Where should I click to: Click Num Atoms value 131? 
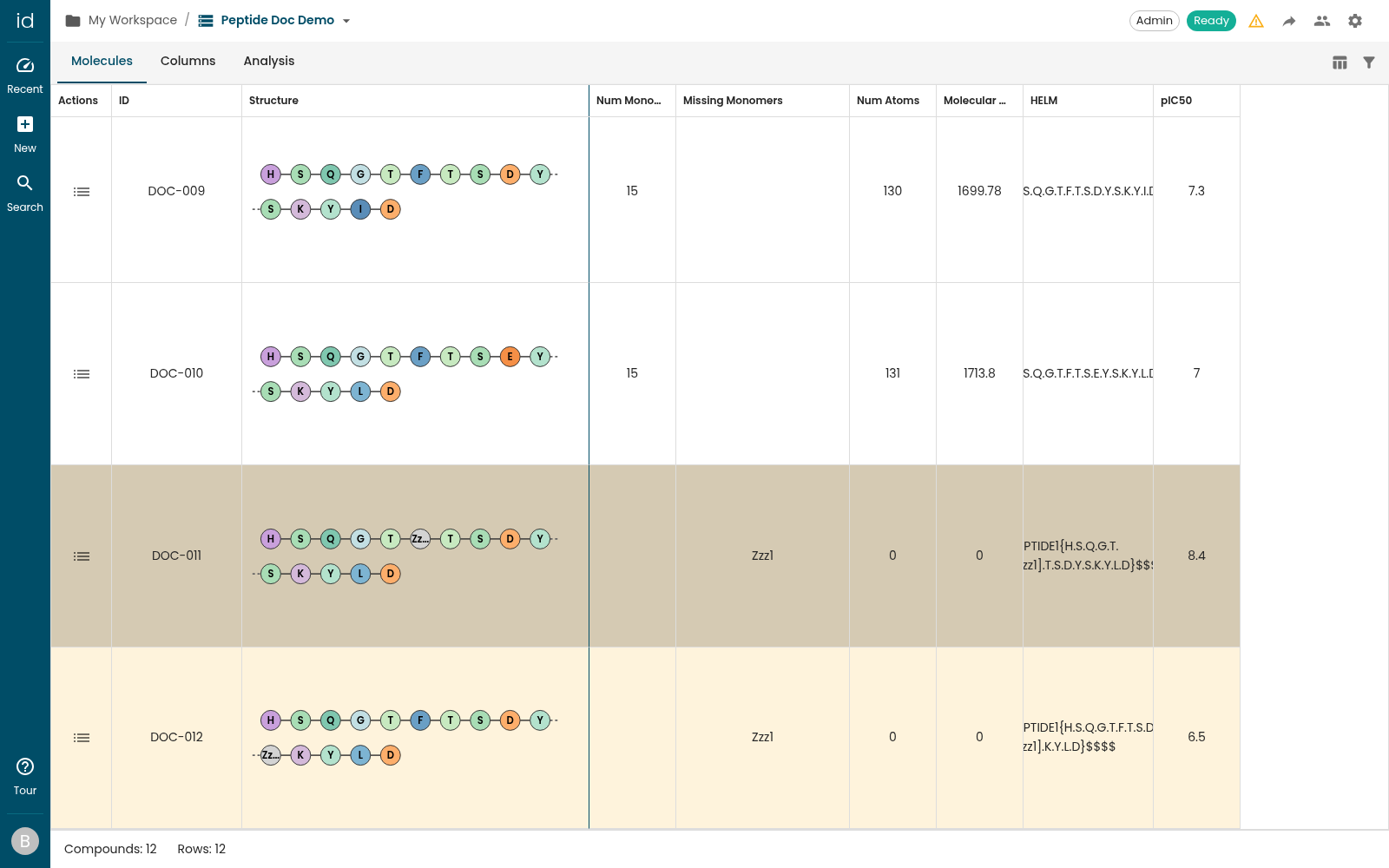(x=892, y=373)
